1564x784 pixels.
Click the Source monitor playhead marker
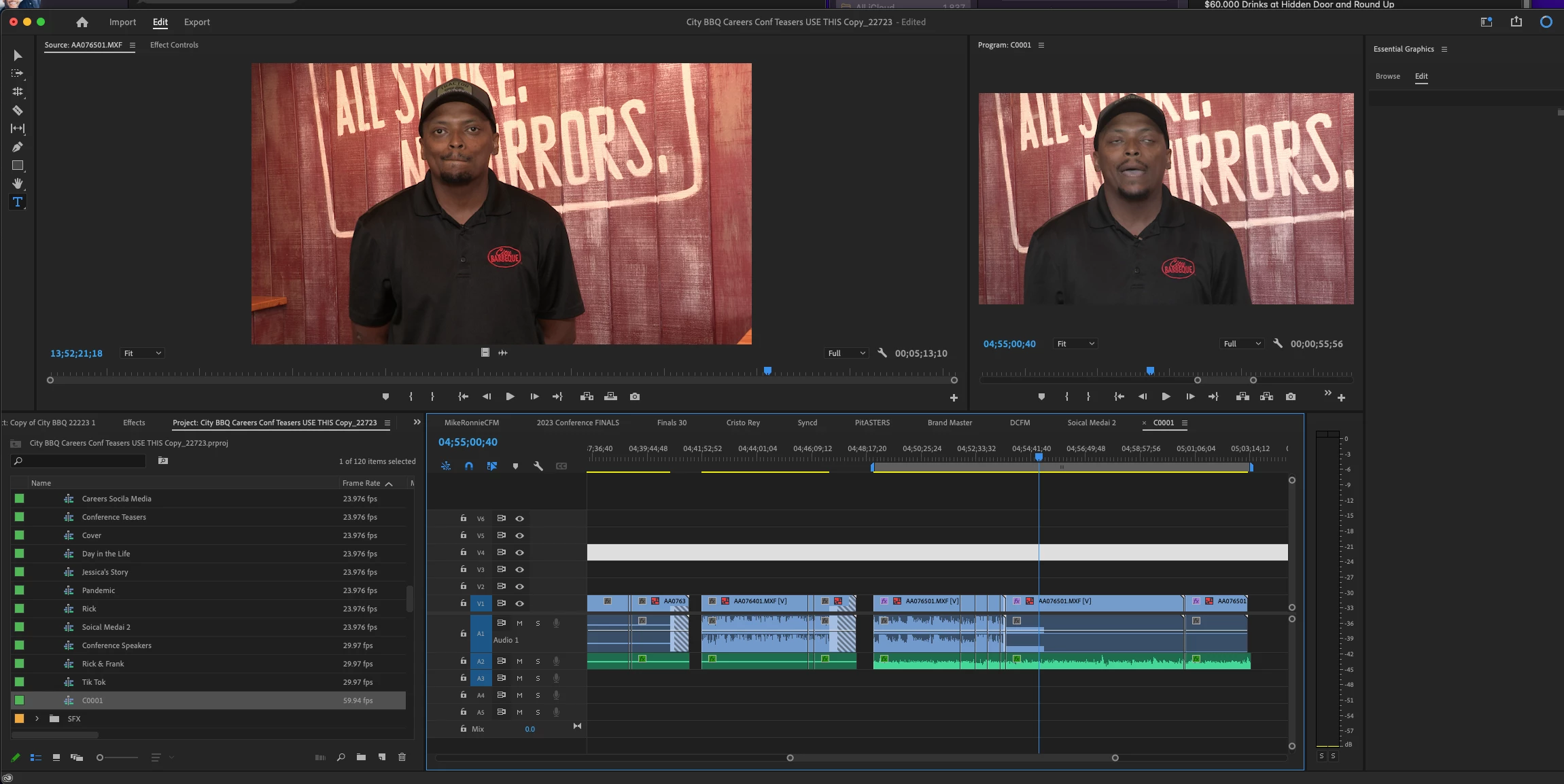coord(767,371)
